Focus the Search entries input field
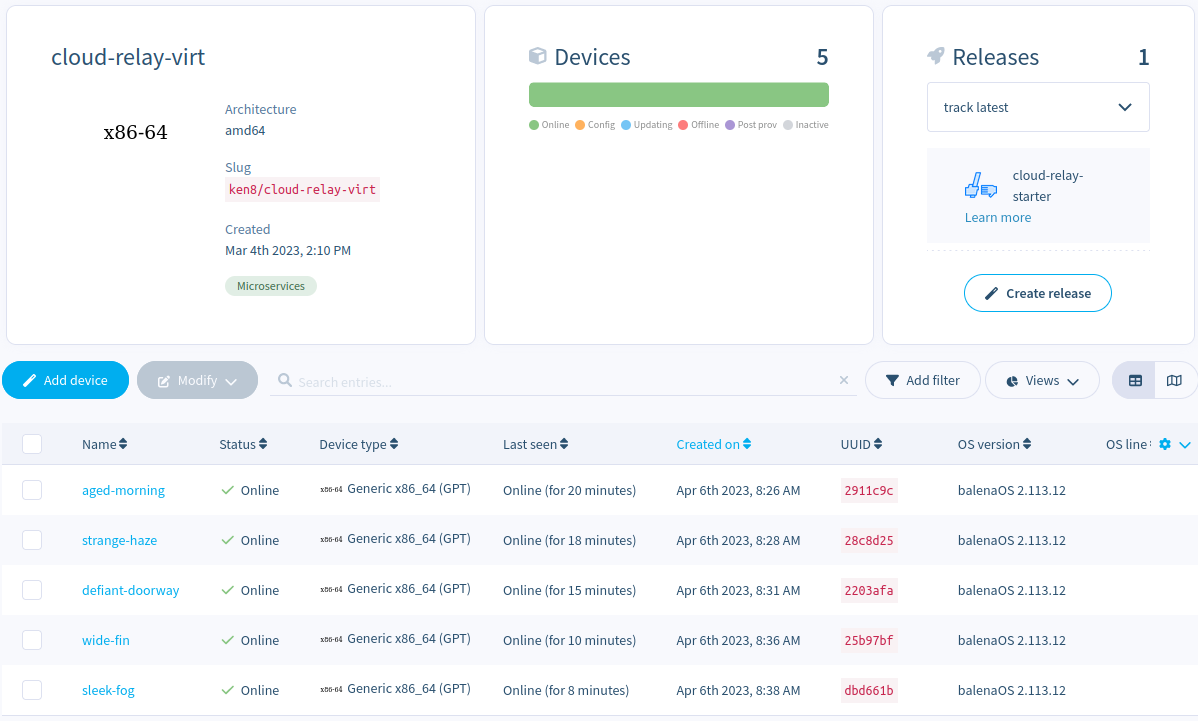1198x721 pixels. 560,381
